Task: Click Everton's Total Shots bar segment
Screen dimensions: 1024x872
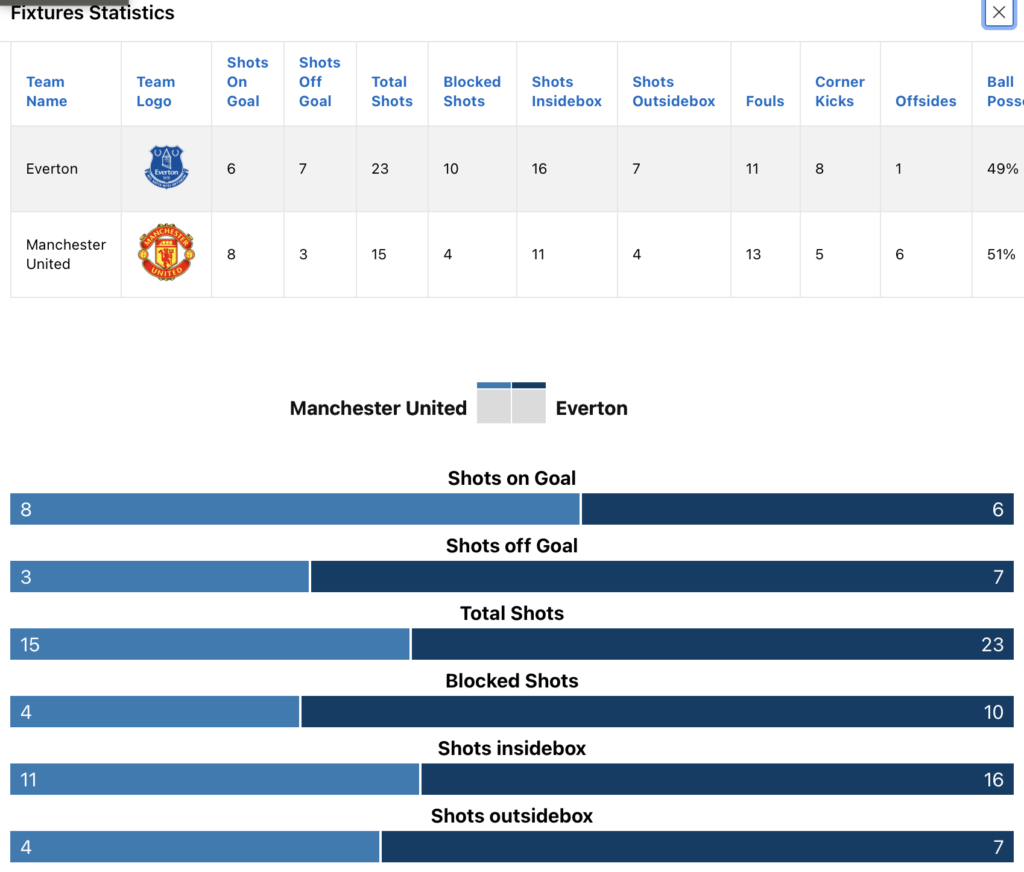Action: click(712, 644)
